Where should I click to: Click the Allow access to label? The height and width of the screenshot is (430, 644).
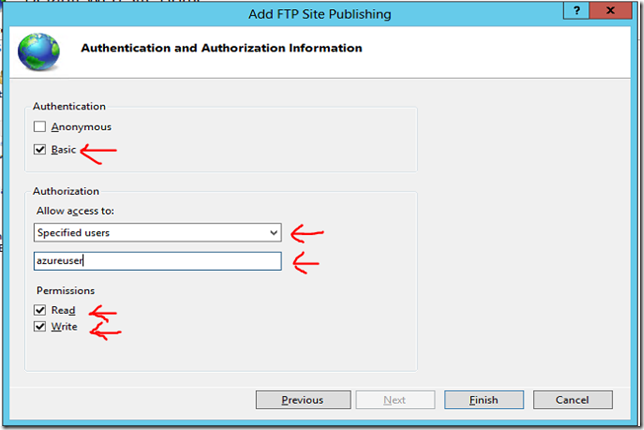click(75, 211)
